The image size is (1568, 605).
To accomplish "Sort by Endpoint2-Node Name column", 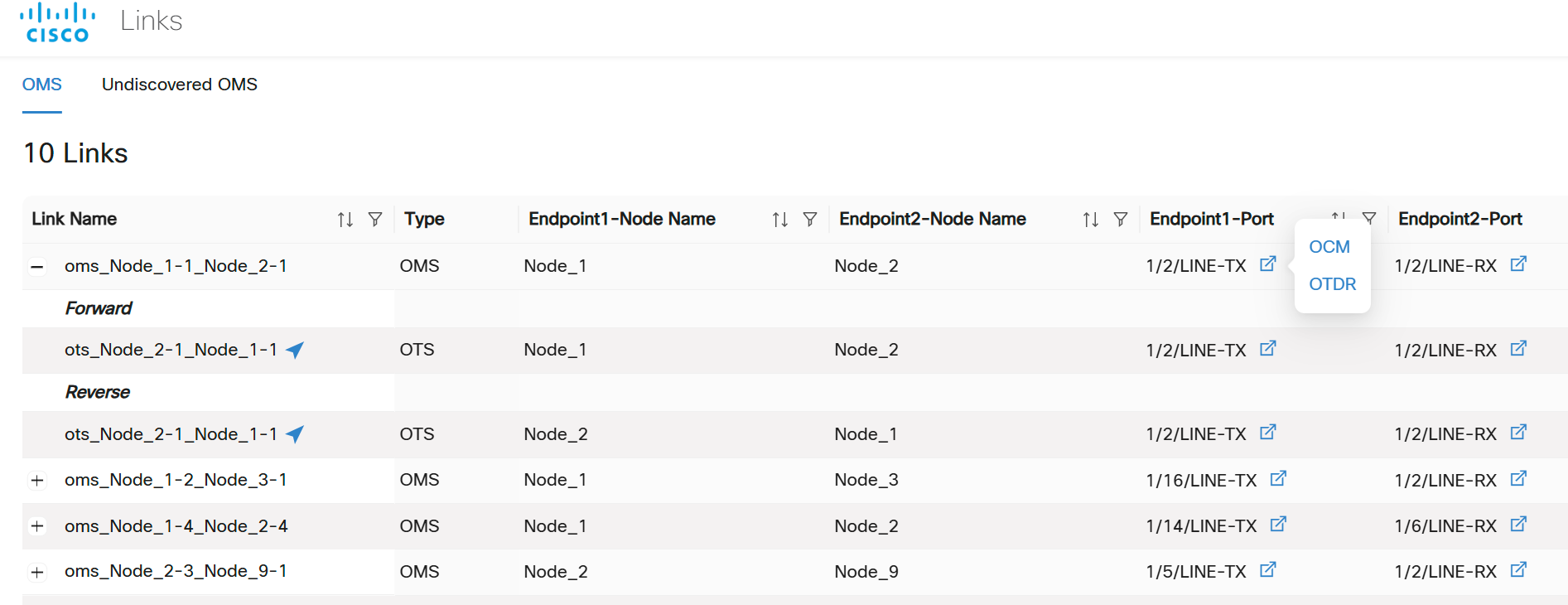I will [x=1091, y=220].
